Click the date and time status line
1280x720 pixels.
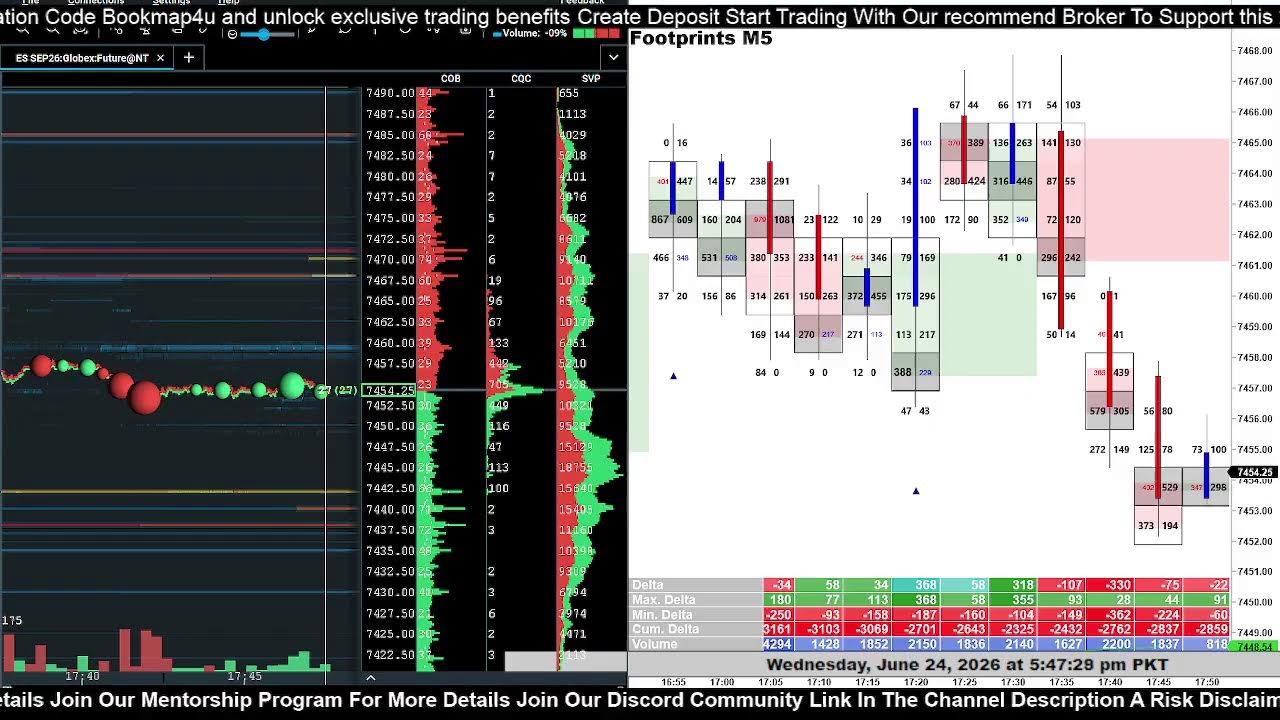point(967,665)
